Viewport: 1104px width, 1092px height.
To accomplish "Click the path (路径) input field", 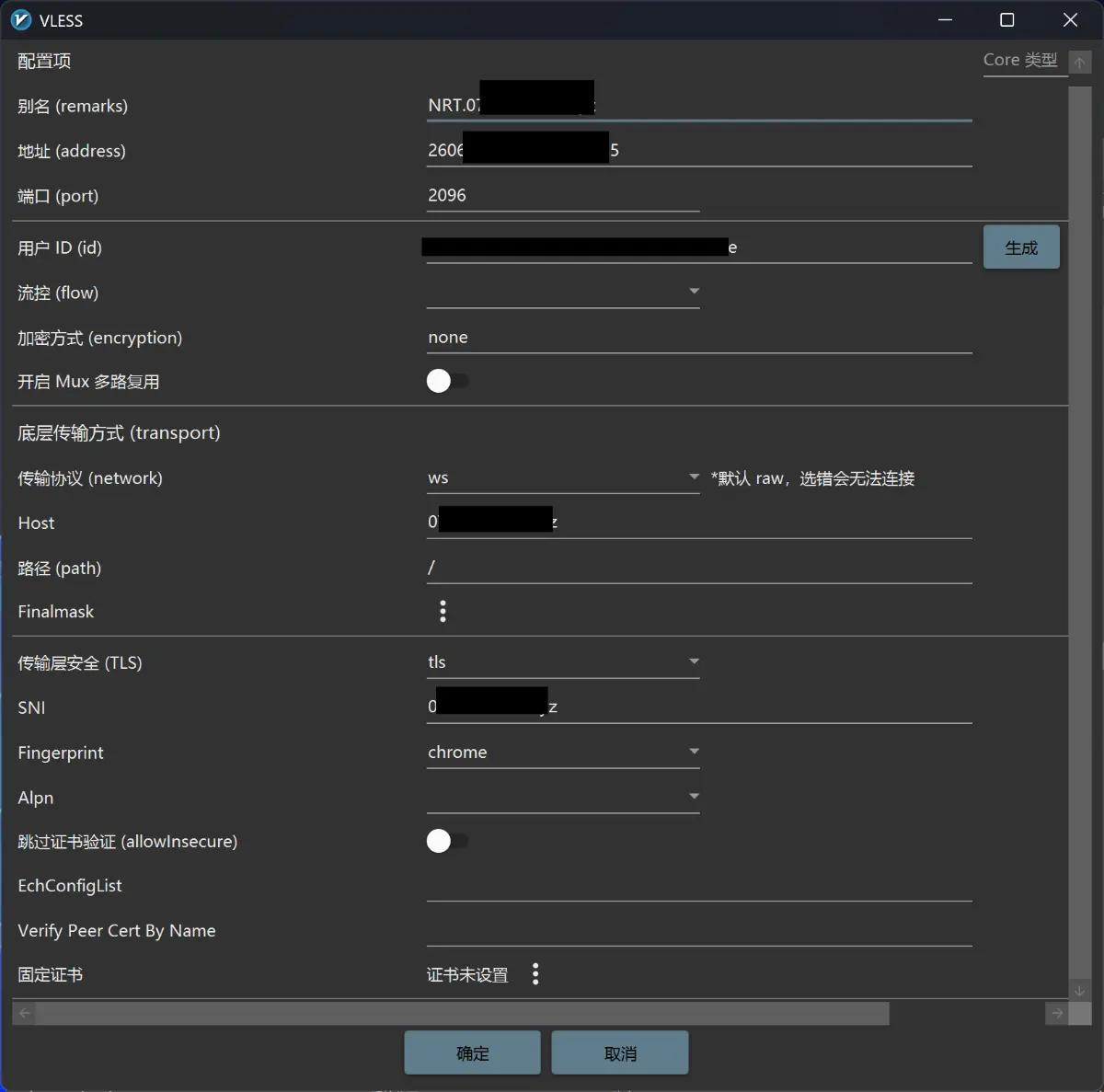I will tap(699, 568).
